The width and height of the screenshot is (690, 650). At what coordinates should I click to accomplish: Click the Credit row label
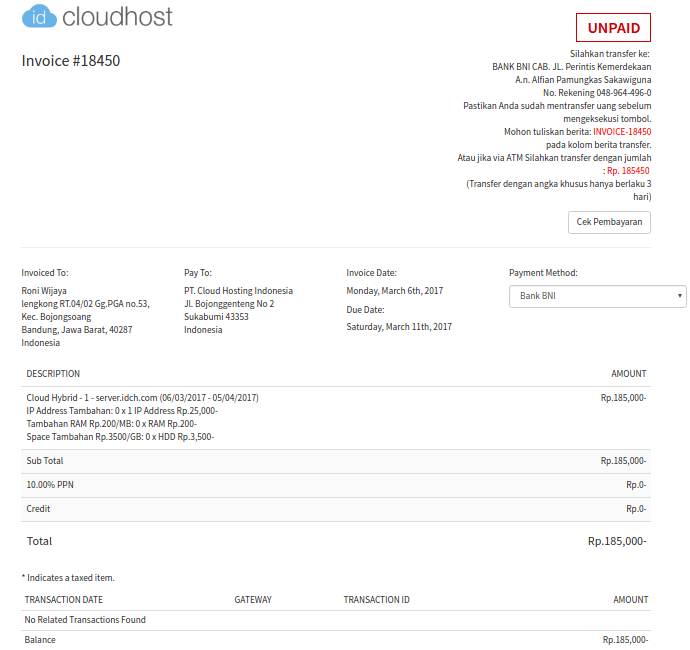(38, 509)
